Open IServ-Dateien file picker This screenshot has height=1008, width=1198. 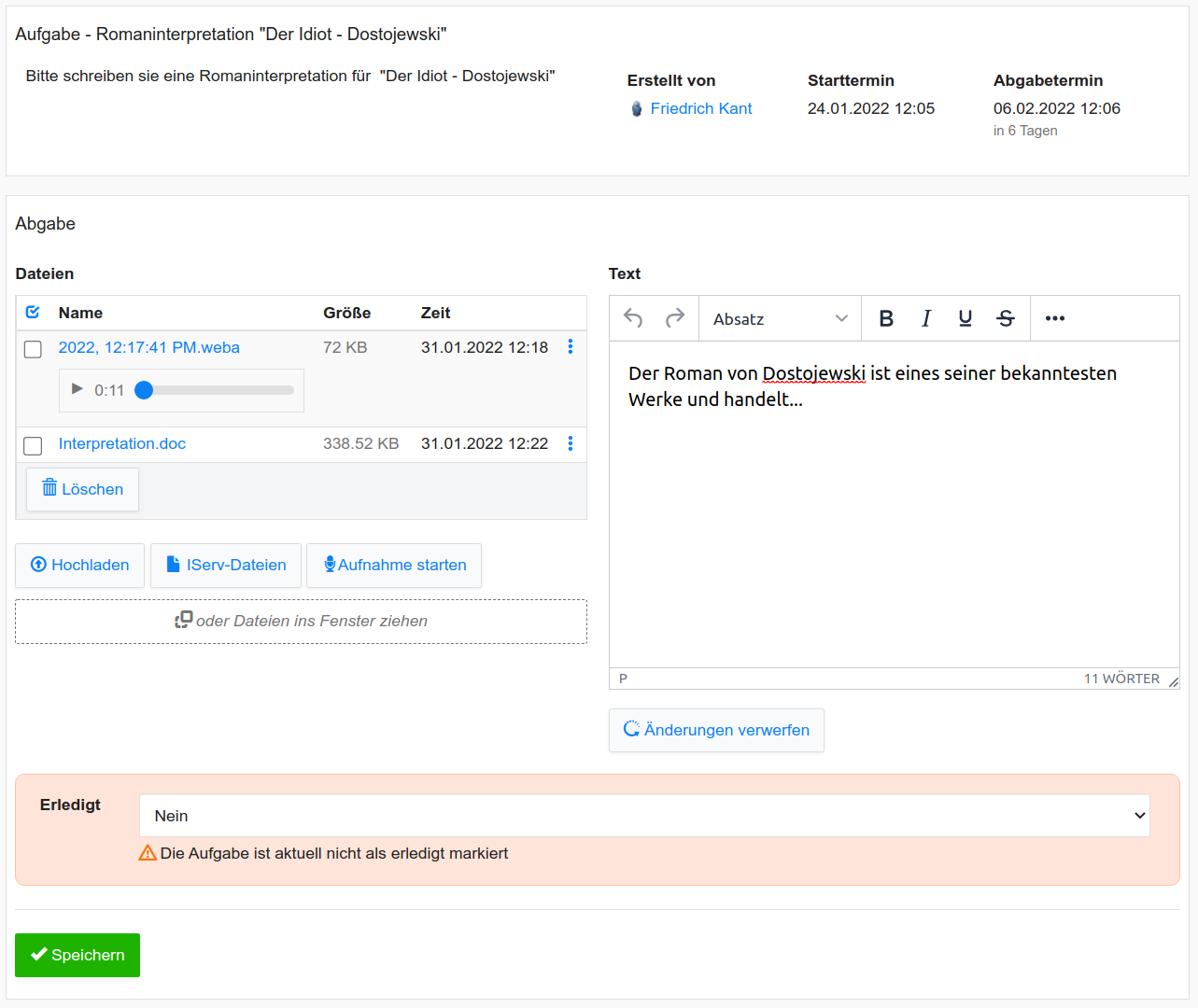(226, 565)
